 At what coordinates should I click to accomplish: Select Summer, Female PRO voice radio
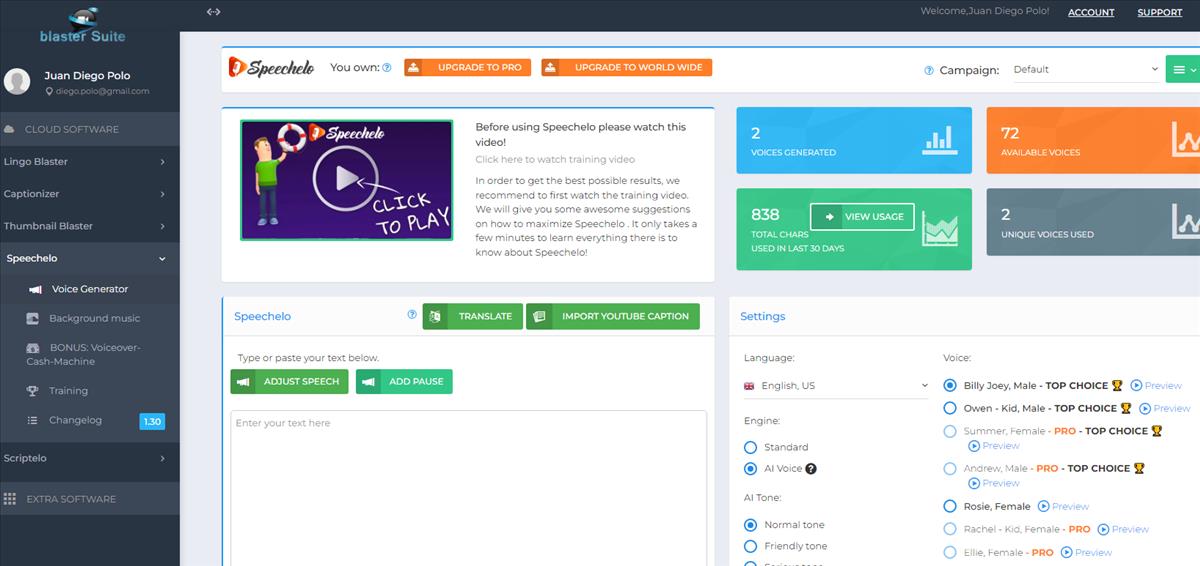click(950, 431)
